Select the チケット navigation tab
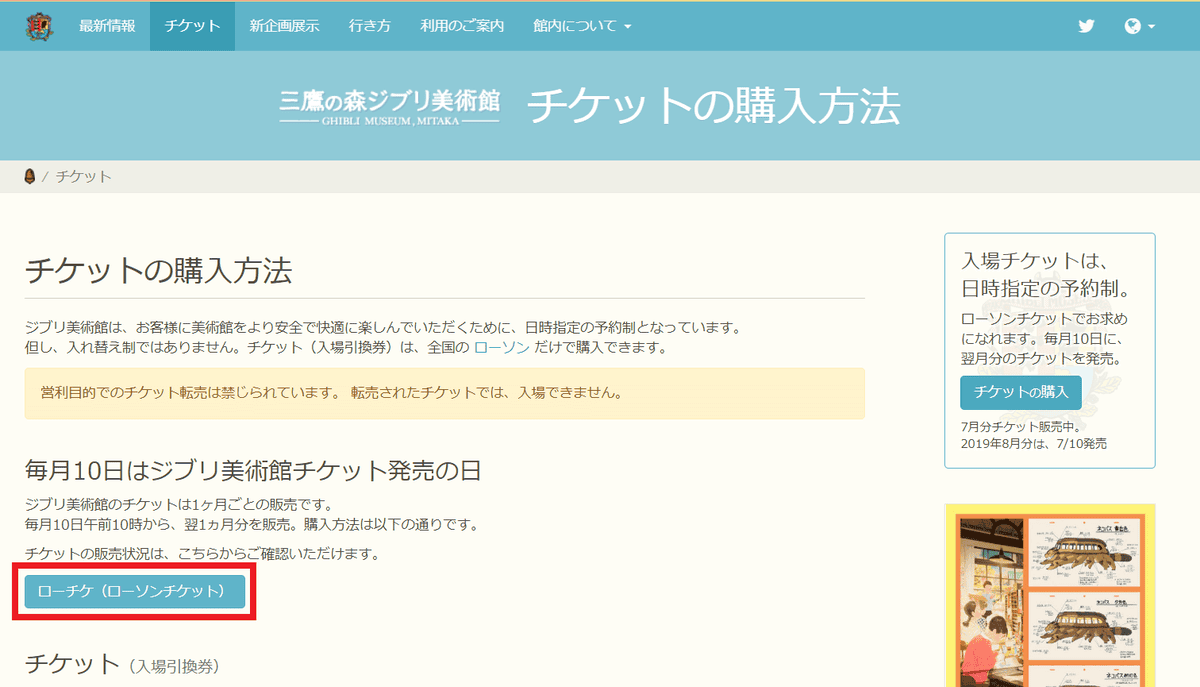Viewport: 1200px width, 687px height. tap(192, 26)
